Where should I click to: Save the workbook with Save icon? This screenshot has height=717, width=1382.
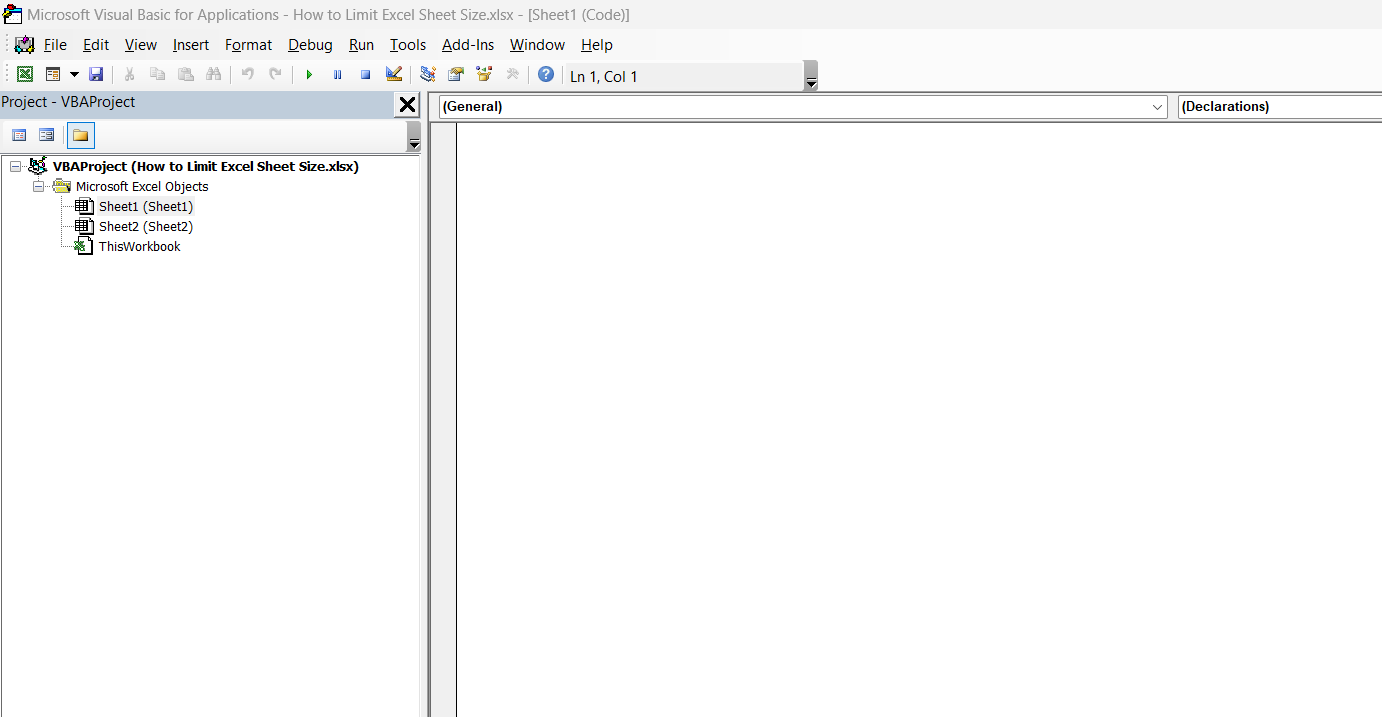click(96, 75)
